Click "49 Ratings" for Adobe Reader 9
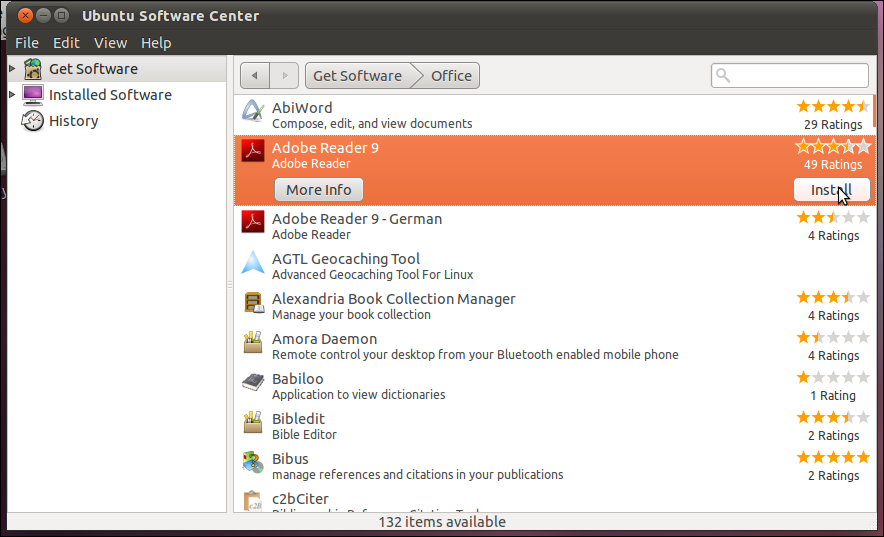Screen dimensions: 884x537 (833, 165)
